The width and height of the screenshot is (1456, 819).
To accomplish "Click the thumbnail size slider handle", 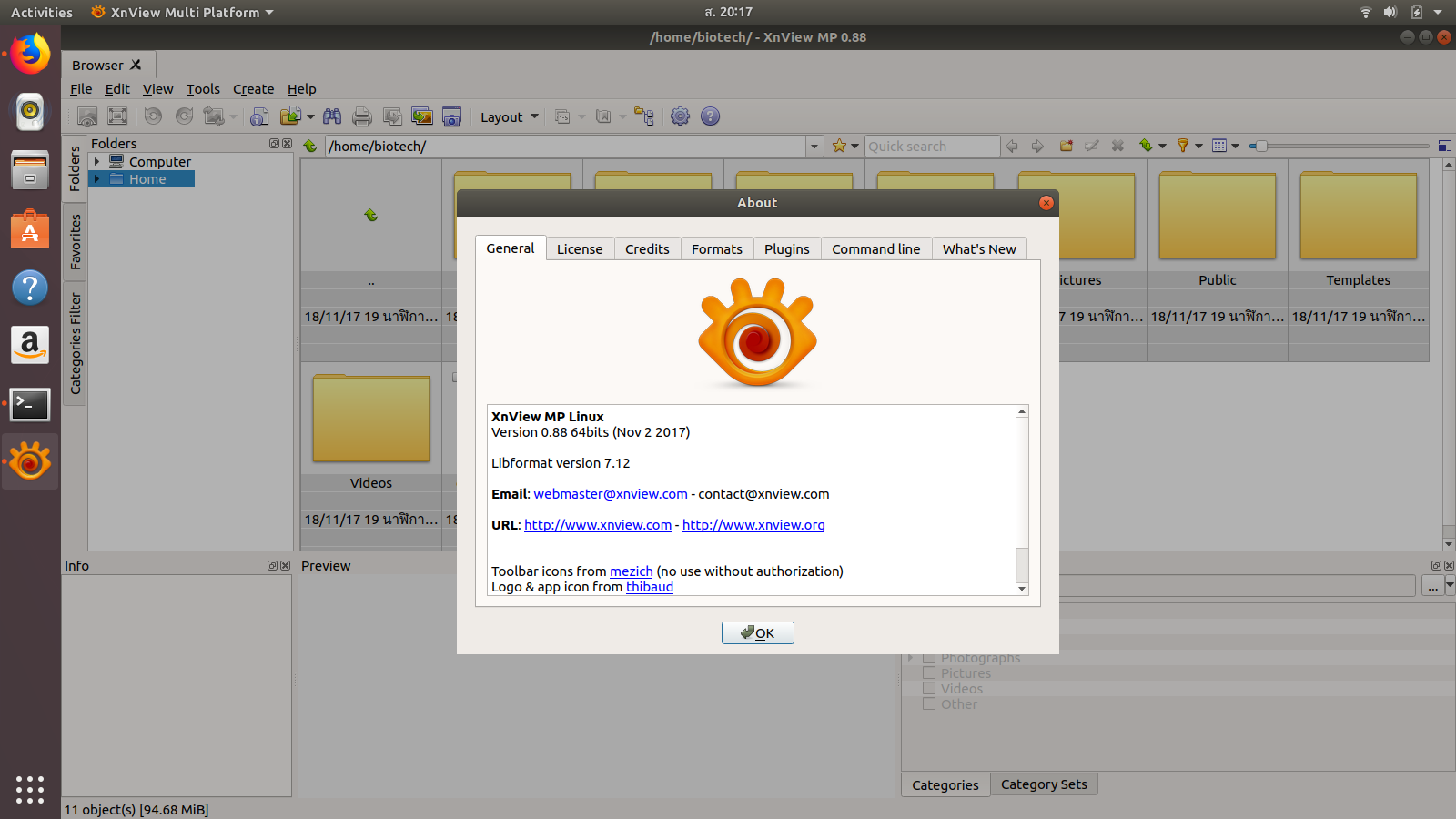I will click(1260, 146).
